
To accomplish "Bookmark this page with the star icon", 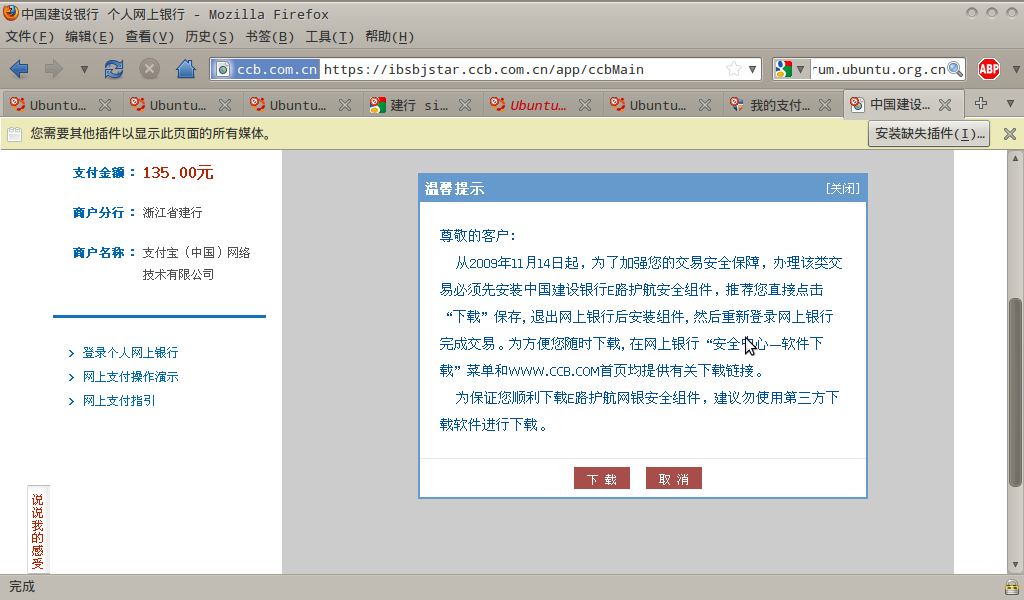I will tap(734, 69).
